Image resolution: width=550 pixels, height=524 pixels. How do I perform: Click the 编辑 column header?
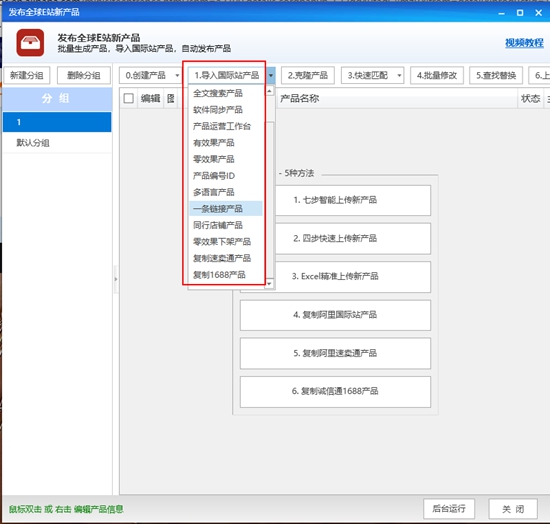[150, 99]
